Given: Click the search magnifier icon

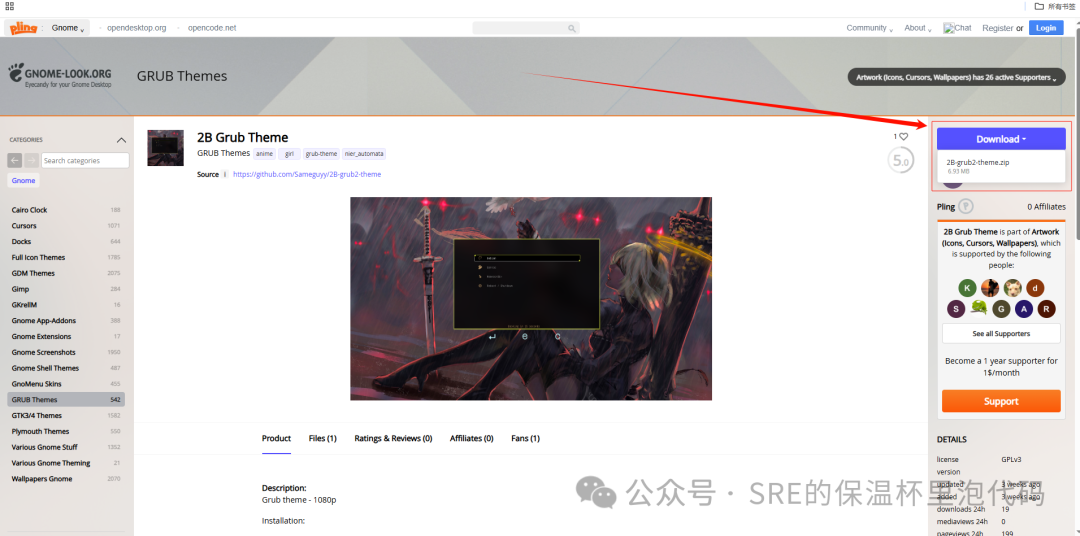Looking at the screenshot, I should point(572,28).
